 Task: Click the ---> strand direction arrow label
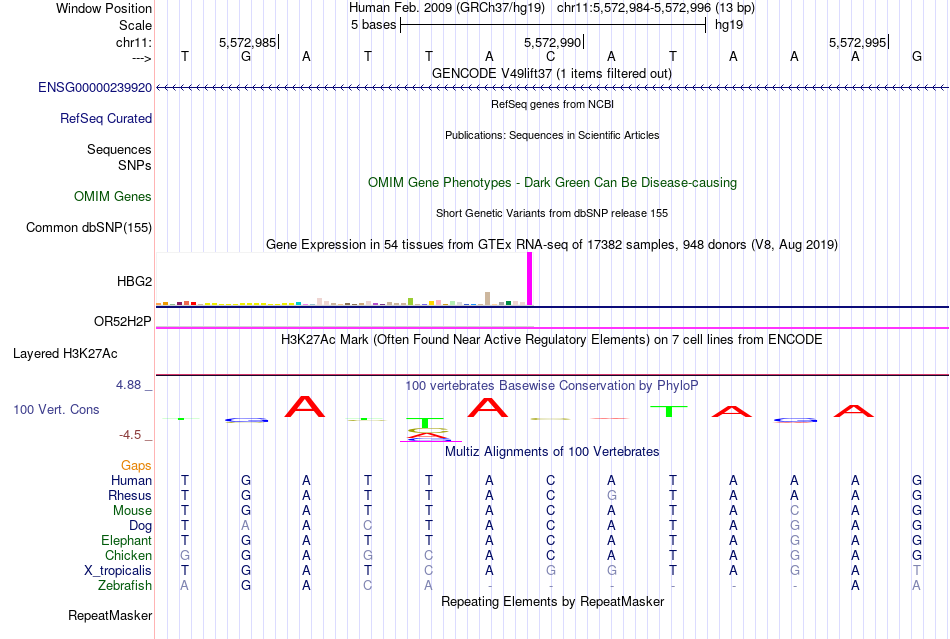(x=142, y=58)
